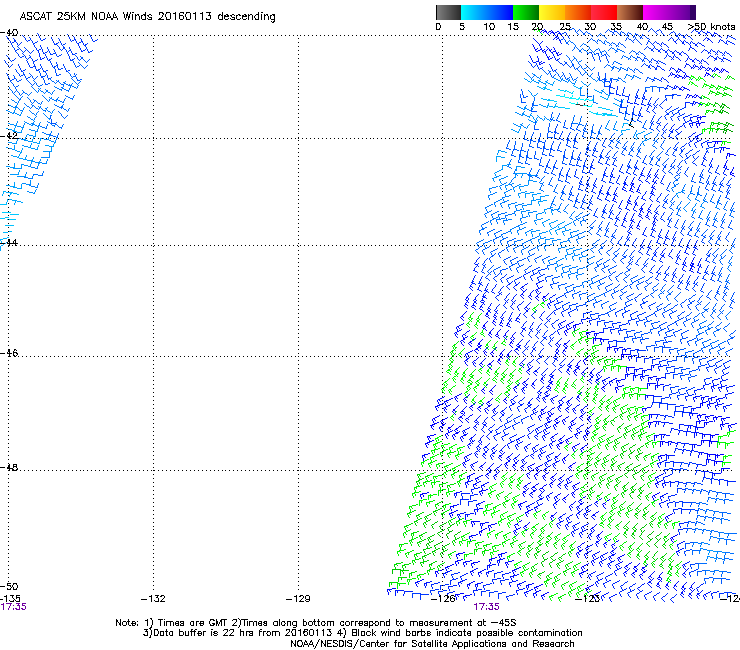Select the latitude label '-50'

[9, 586]
